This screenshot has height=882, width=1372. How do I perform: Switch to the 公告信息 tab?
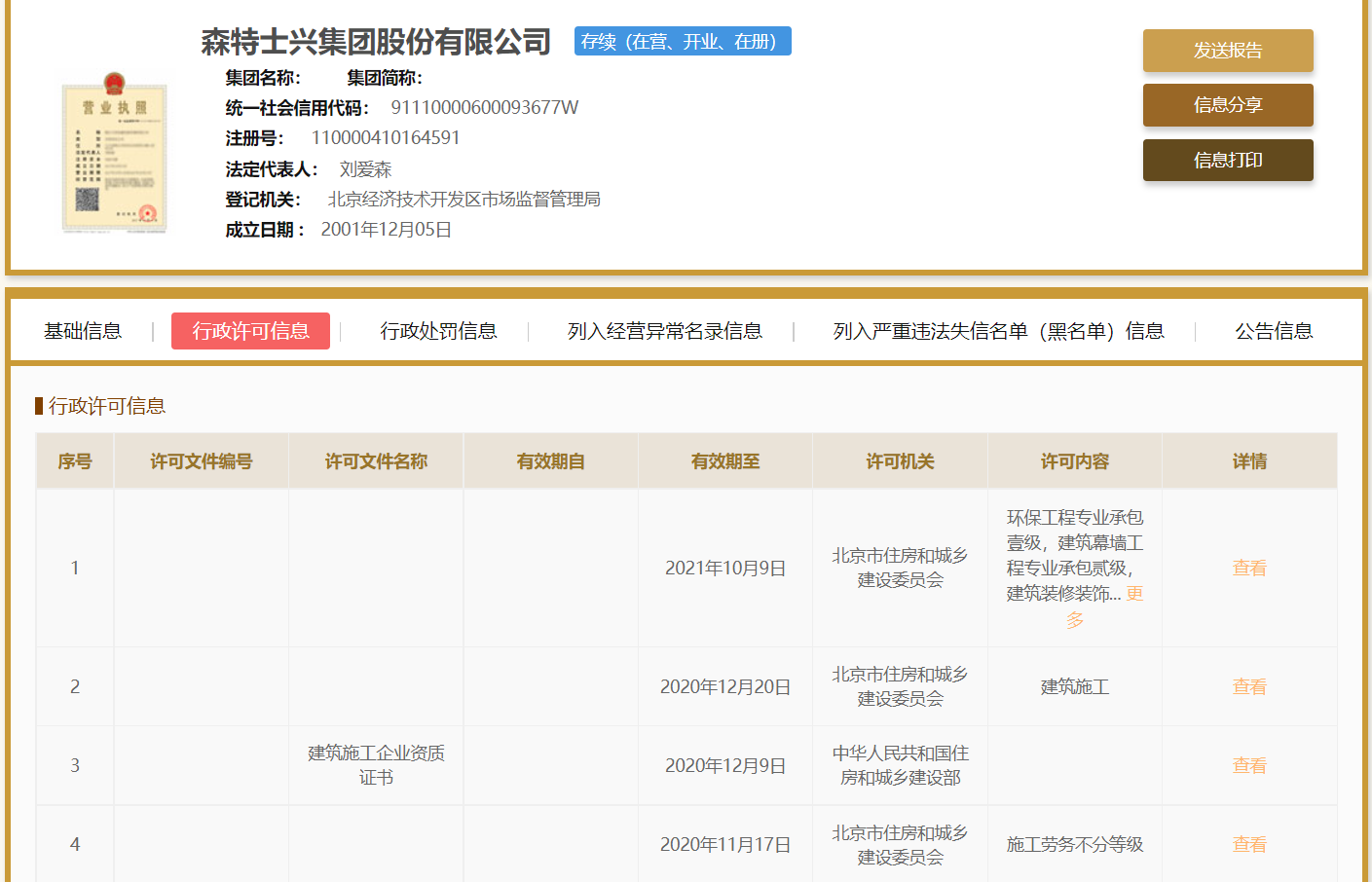(x=1274, y=331)
